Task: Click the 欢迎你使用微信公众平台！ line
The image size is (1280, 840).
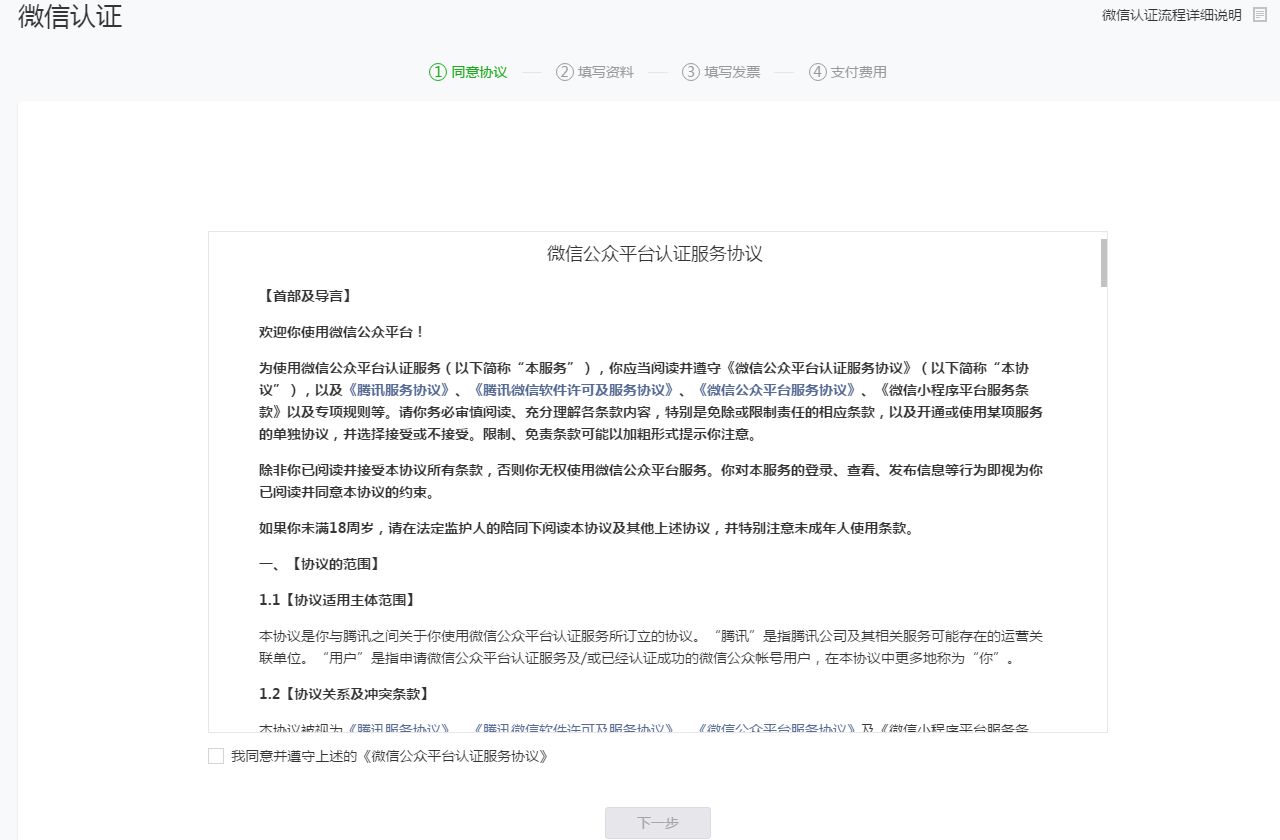Action: coord(342,332)
